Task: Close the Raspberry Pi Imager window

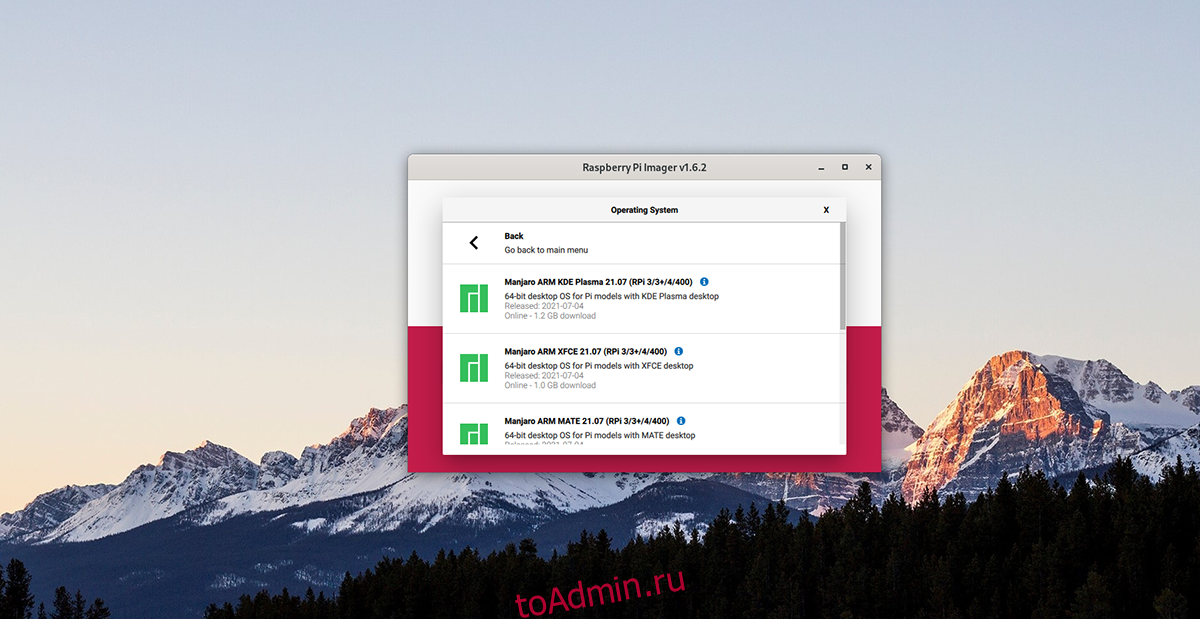Action: pyautogui.click(x=867, y=167)
